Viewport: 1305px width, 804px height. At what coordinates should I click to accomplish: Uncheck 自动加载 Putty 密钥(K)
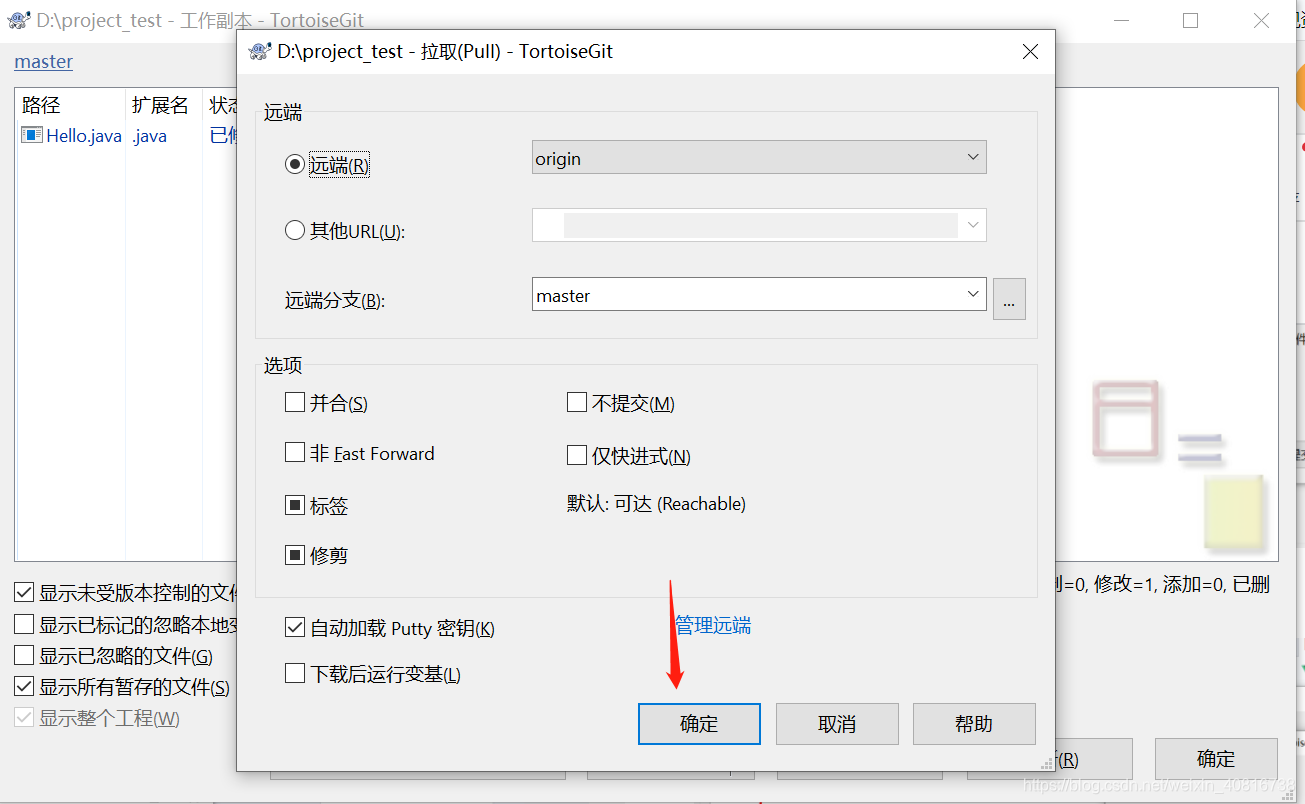pyautogui.click(x=294, y=627)
